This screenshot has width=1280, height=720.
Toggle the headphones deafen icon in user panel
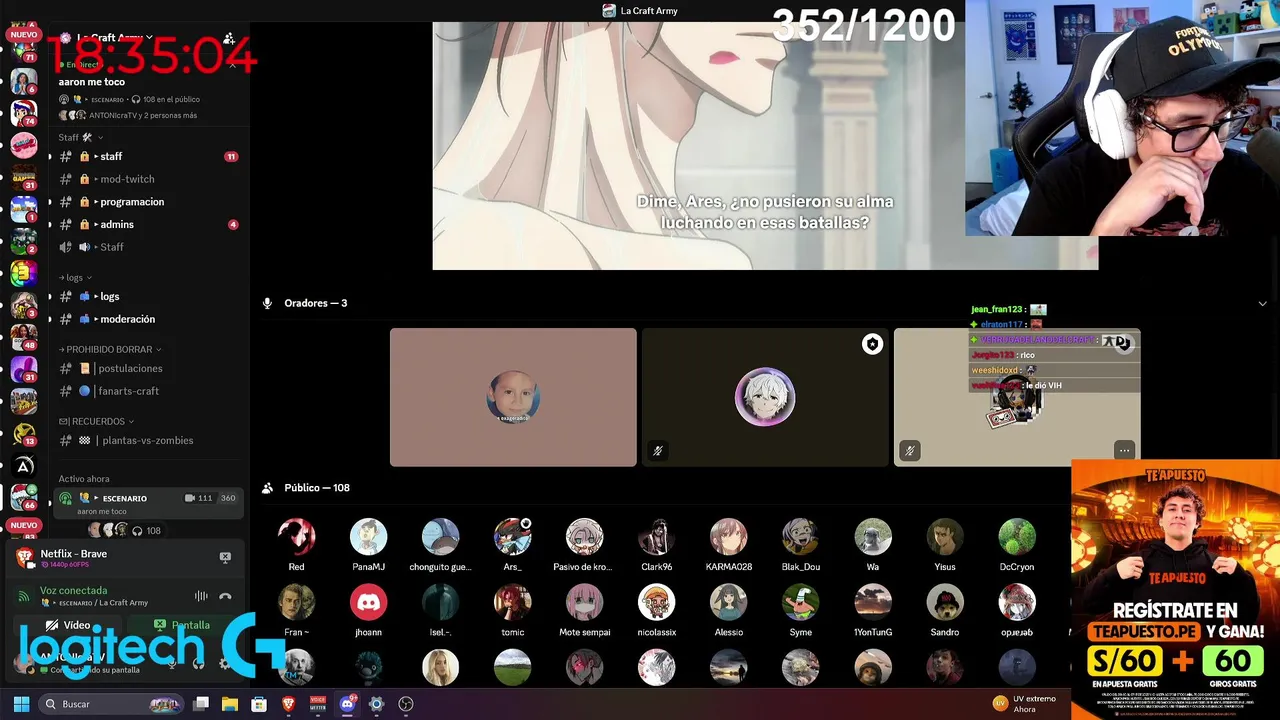click(x=198, y=663)
